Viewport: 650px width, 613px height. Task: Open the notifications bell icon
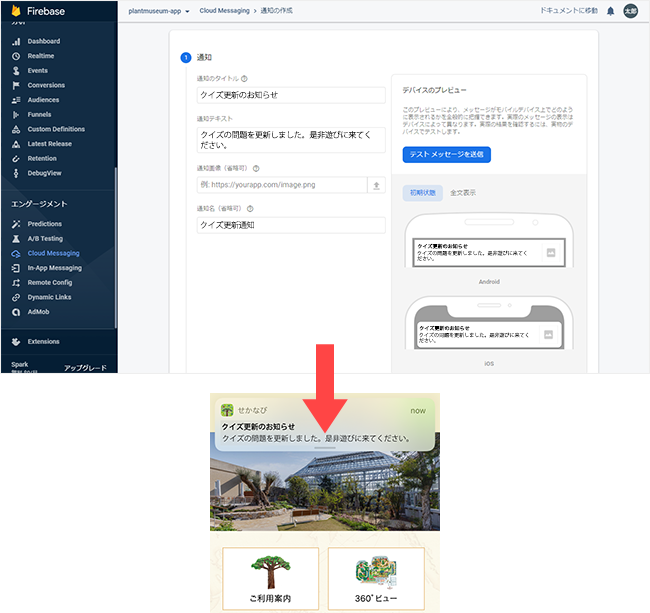[610, 11]
